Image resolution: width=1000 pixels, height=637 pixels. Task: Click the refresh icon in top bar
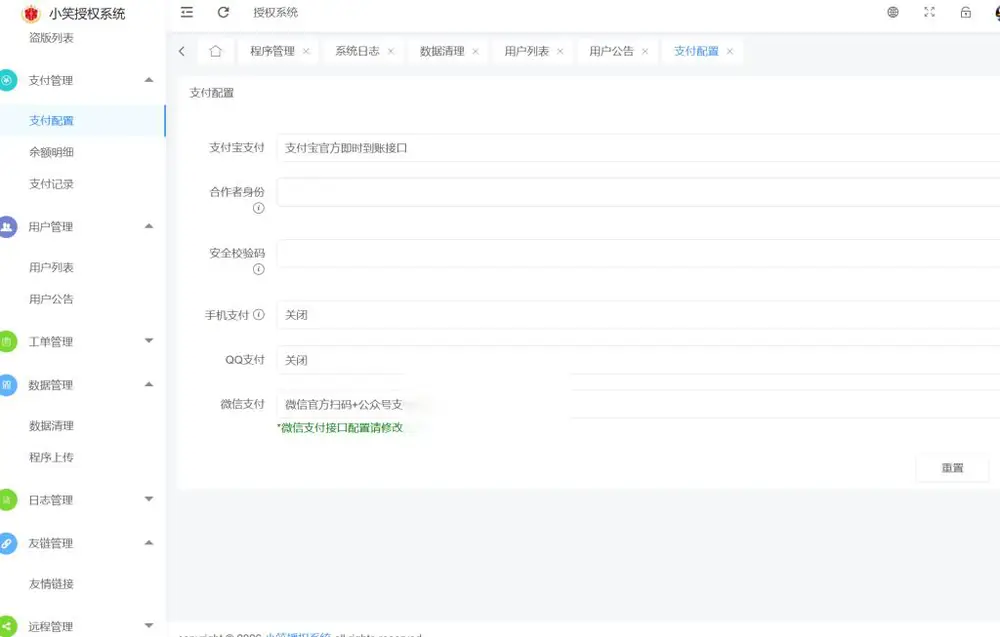(223, 12)
